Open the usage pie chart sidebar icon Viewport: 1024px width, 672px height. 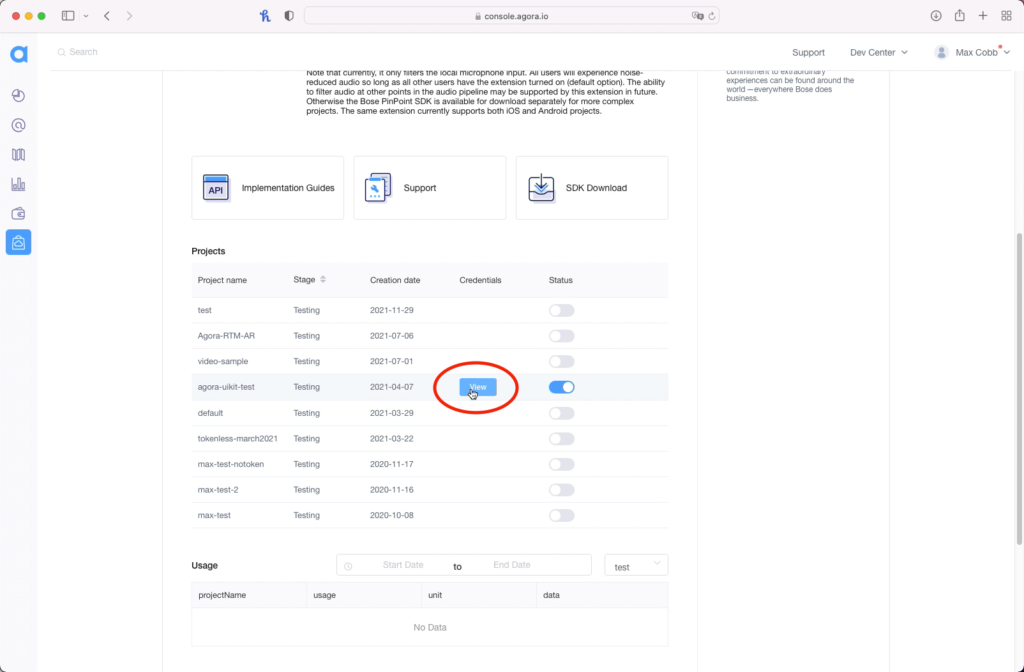[x=18, y=96]
